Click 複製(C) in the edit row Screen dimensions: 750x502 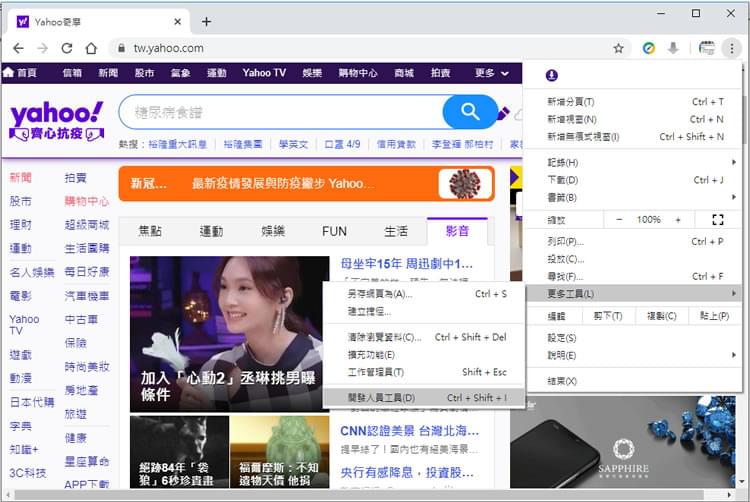(662, 316)
